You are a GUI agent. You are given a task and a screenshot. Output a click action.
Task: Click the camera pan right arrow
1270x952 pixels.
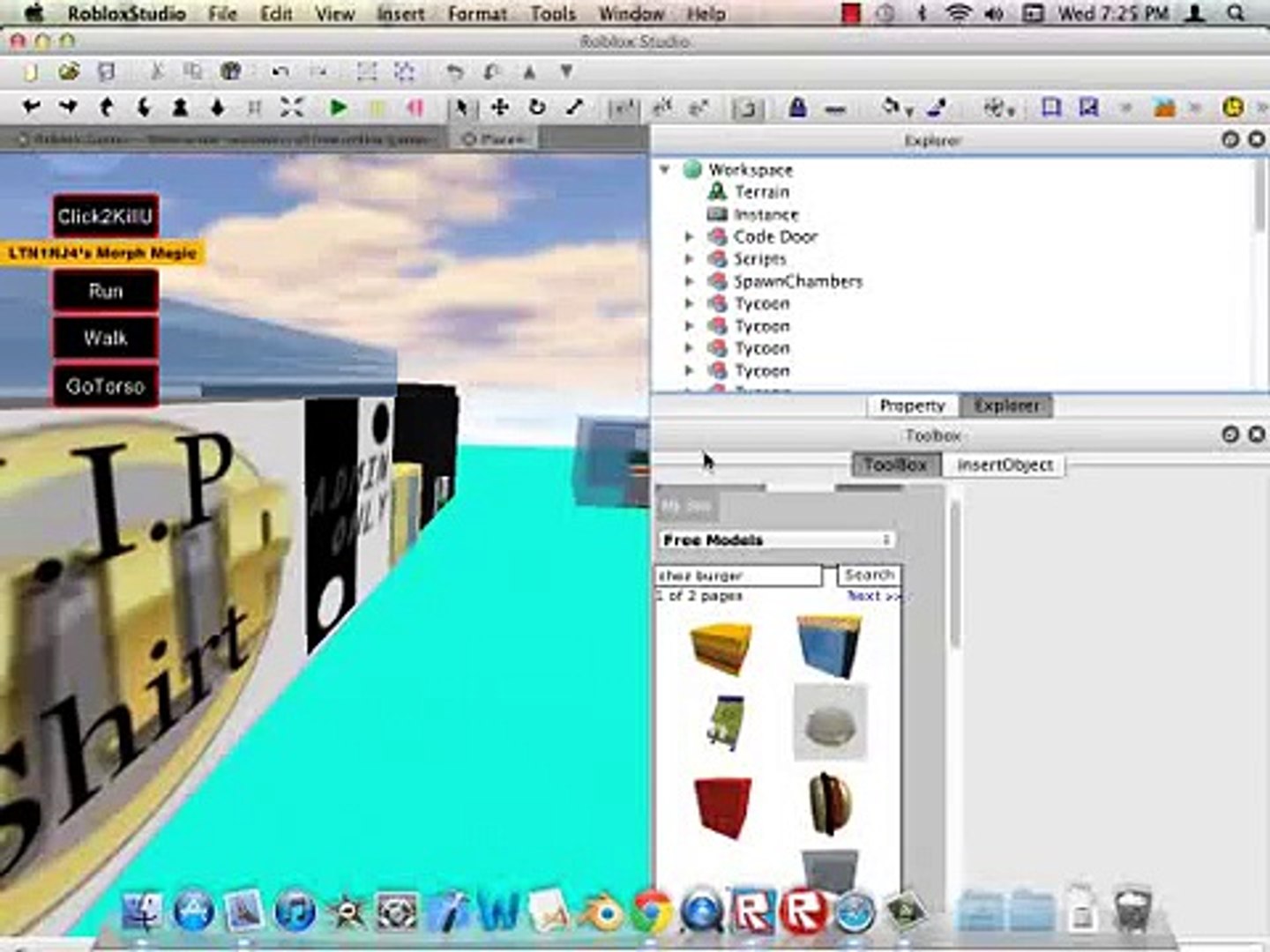pyautogui.click(x=68, y=108)
